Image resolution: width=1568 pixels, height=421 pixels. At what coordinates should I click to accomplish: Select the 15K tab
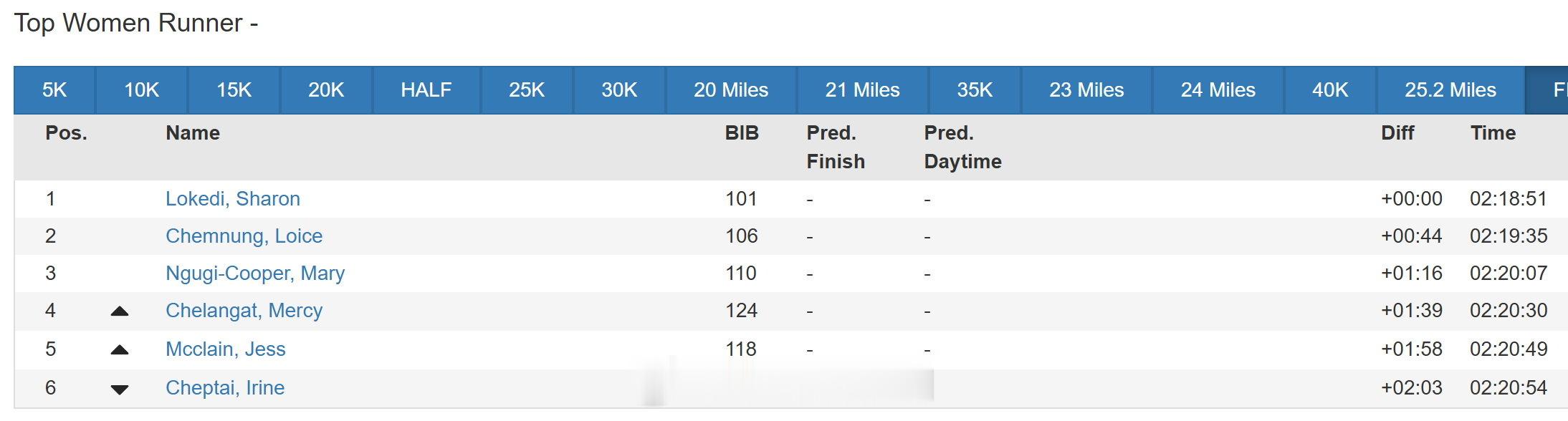234,90
